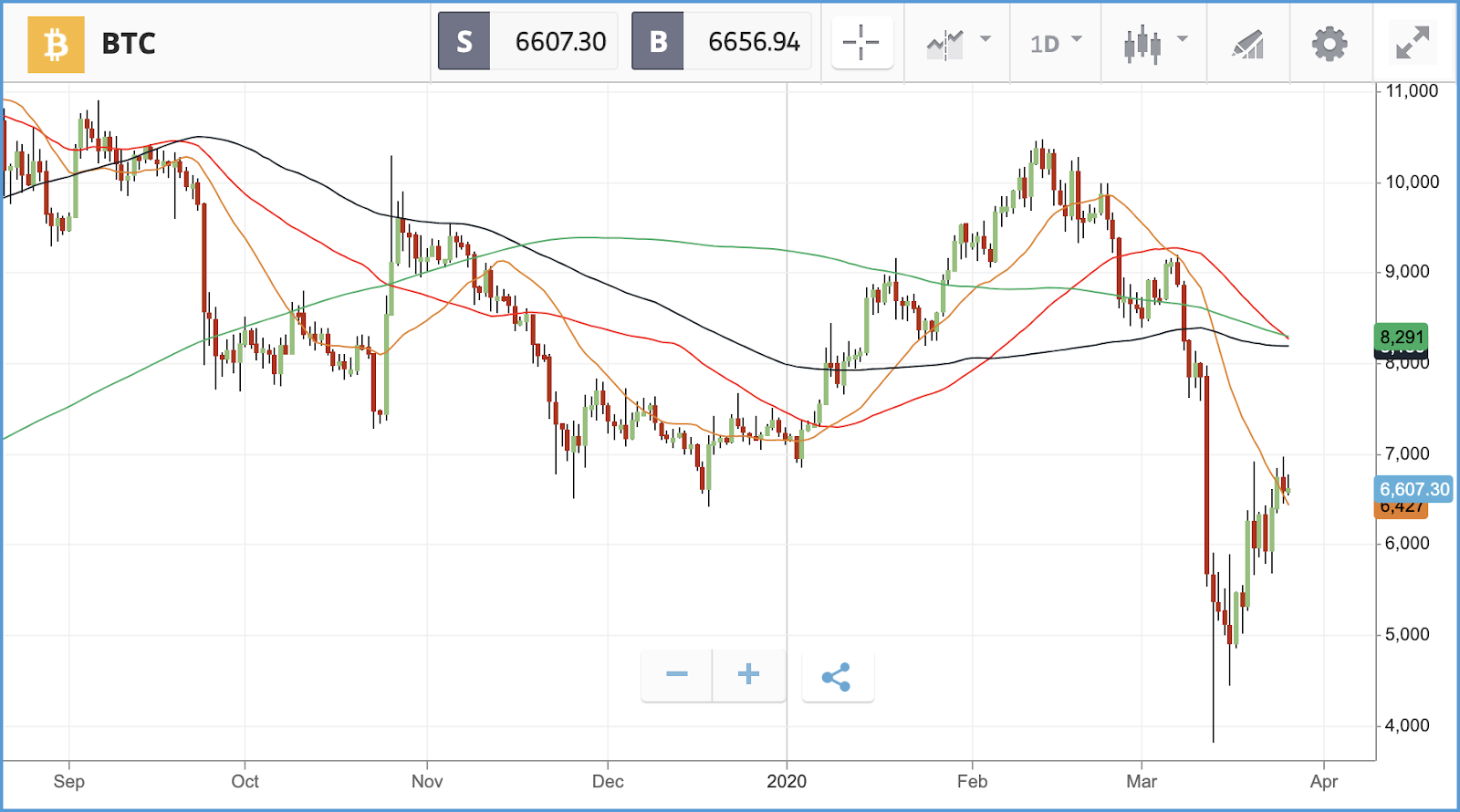Open the compare chart indicator icon
1460x812 pixels.
click(x=944, y=43)
